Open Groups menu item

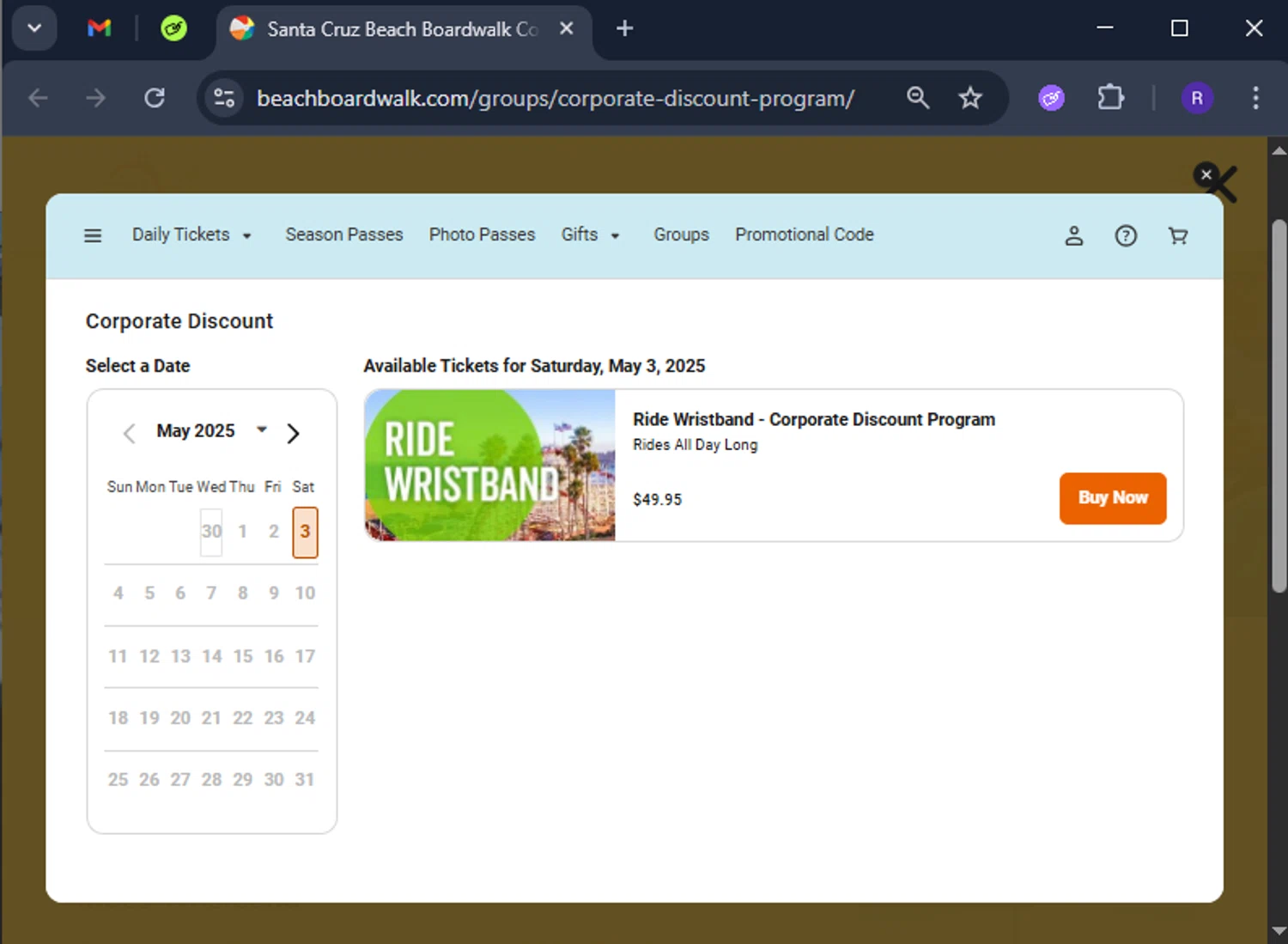click(681, 234)
